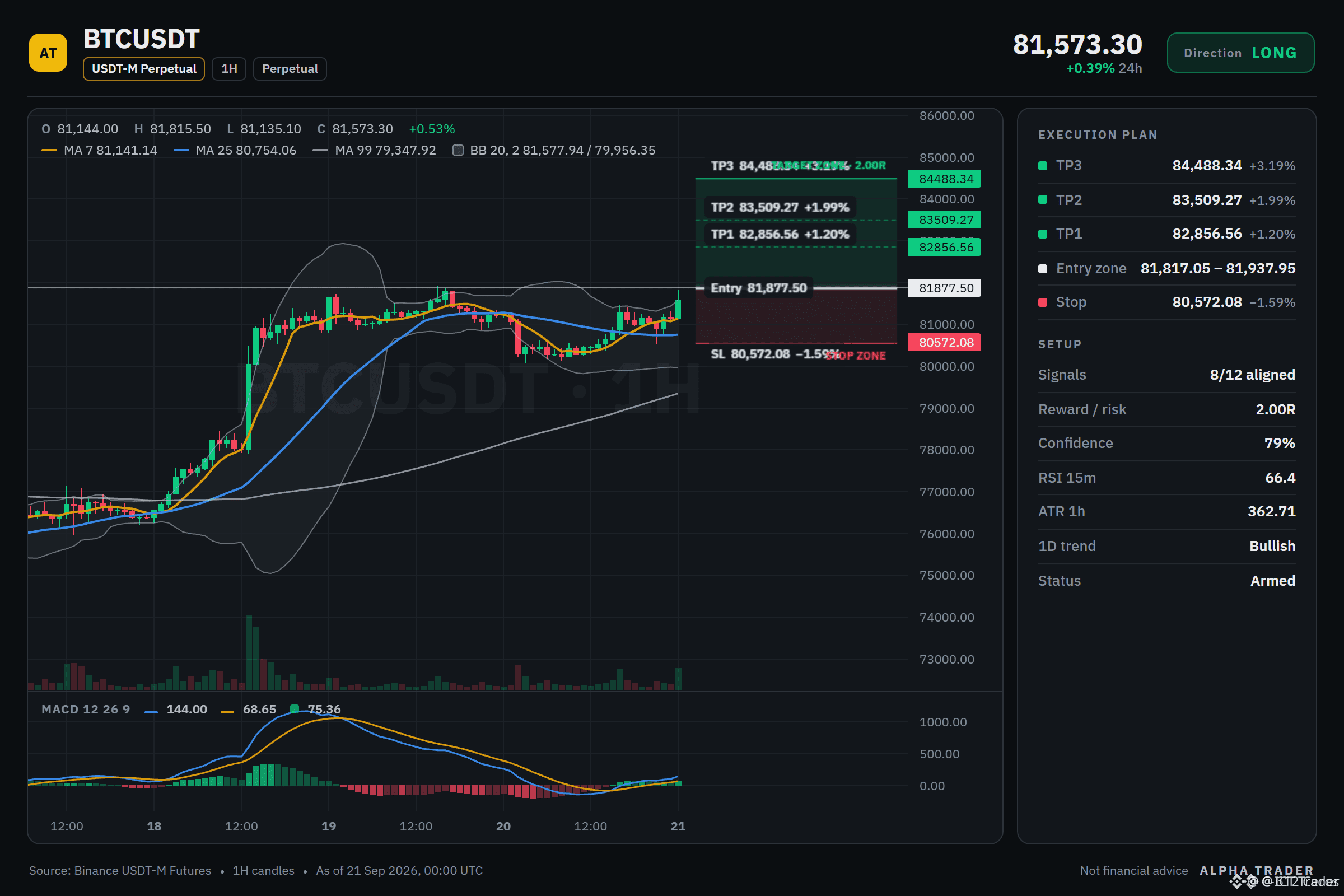Click the Entry zone row in Execution Plan
The image size is (1344, 896).
pyautogui.click(x=1166, y=269)
